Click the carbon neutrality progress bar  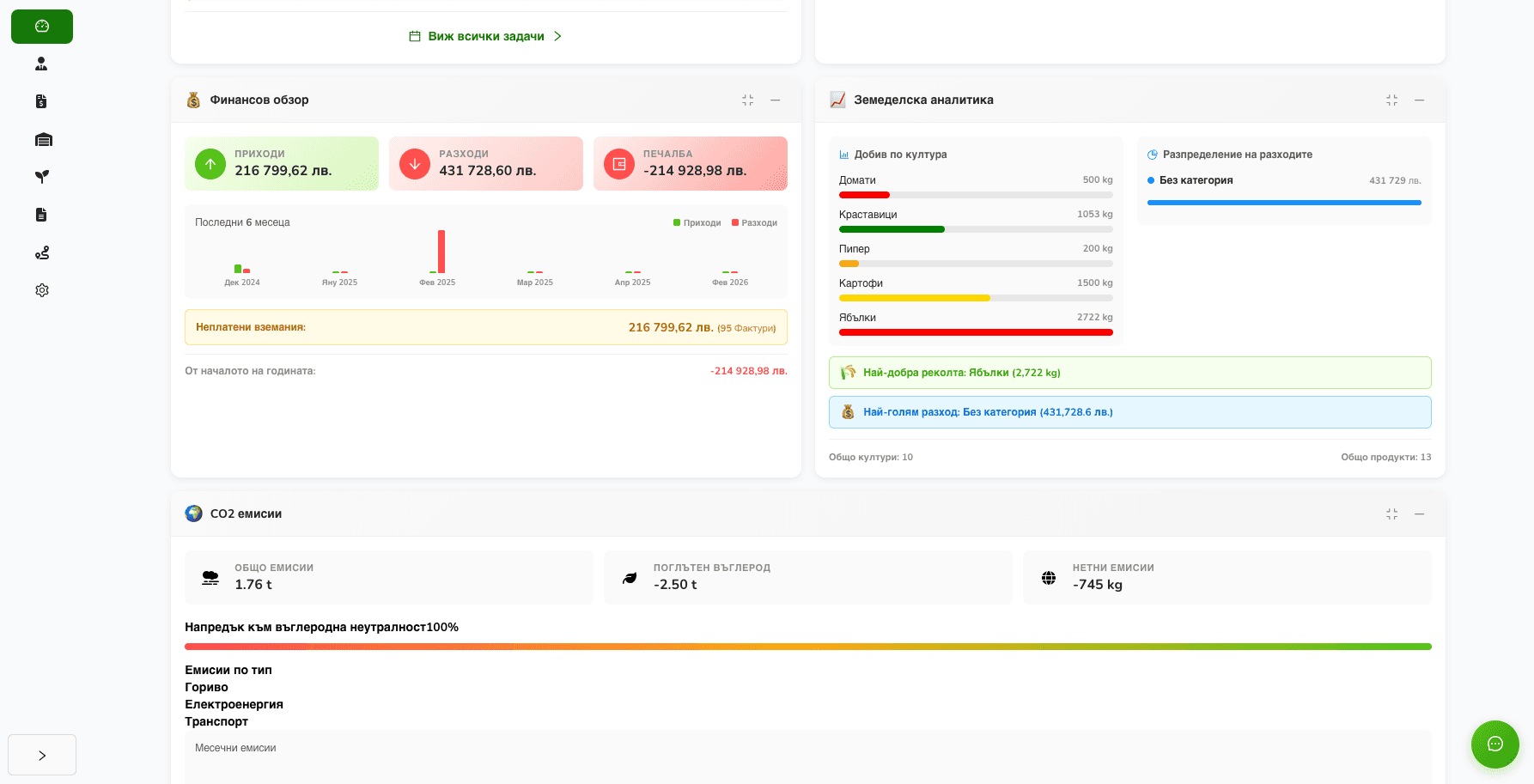[x=807, y=646]
